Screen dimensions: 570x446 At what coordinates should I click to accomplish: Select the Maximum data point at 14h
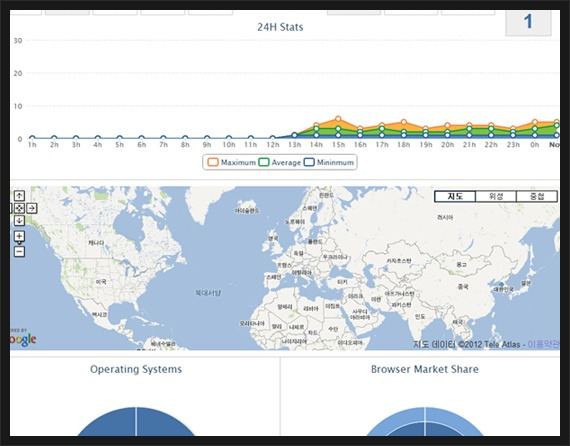pos(316,125)
